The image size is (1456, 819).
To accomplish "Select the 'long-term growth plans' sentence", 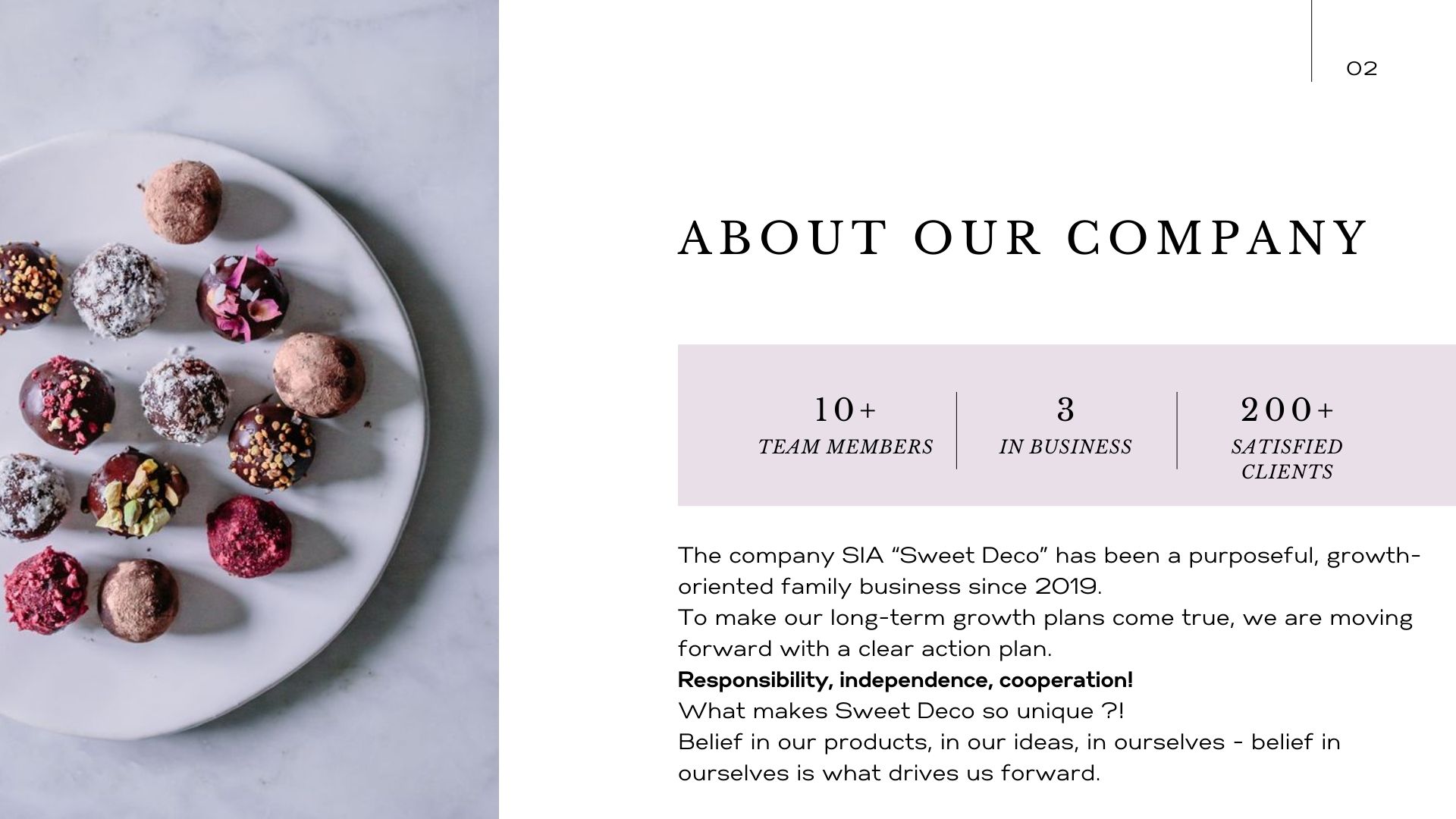I will pos(1045,633).
